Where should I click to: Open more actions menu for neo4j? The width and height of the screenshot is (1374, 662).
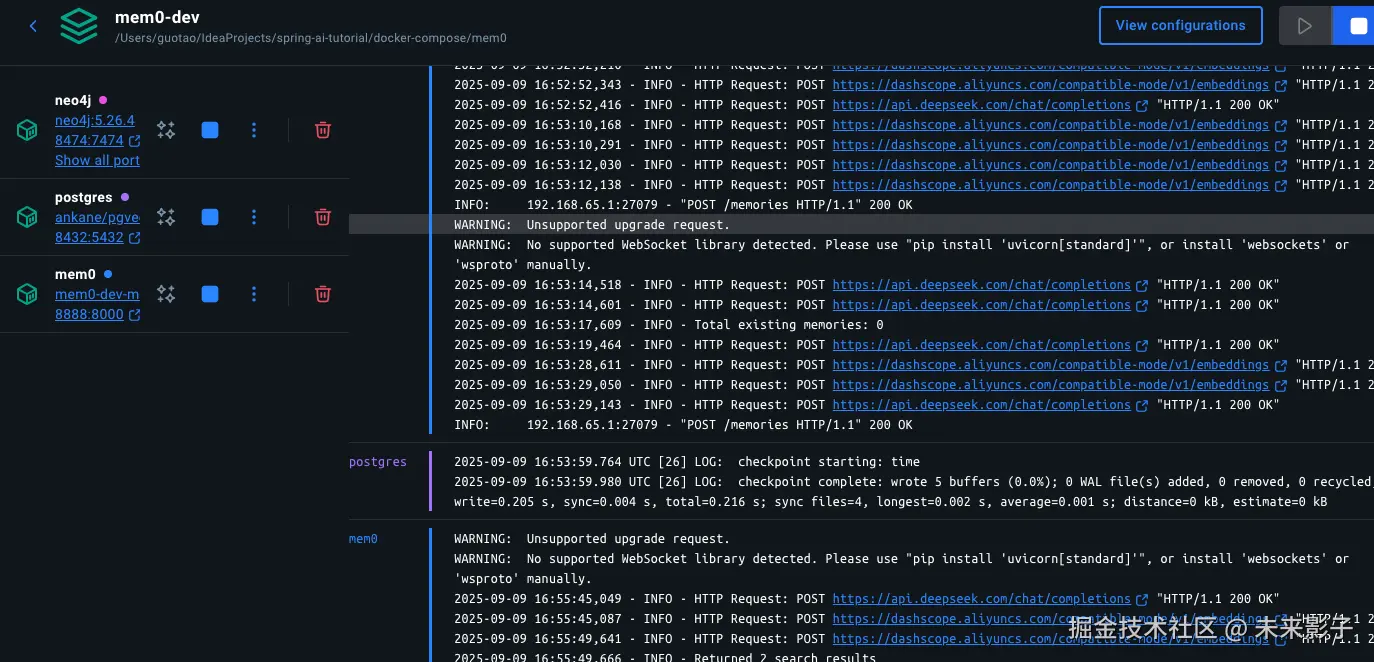(x=254, y=130)
